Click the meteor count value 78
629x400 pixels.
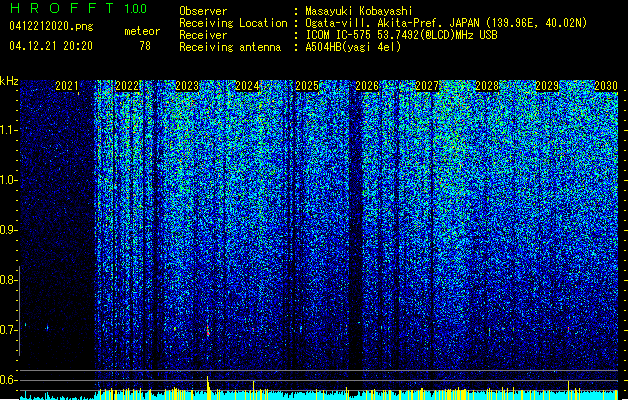point(145,46)
